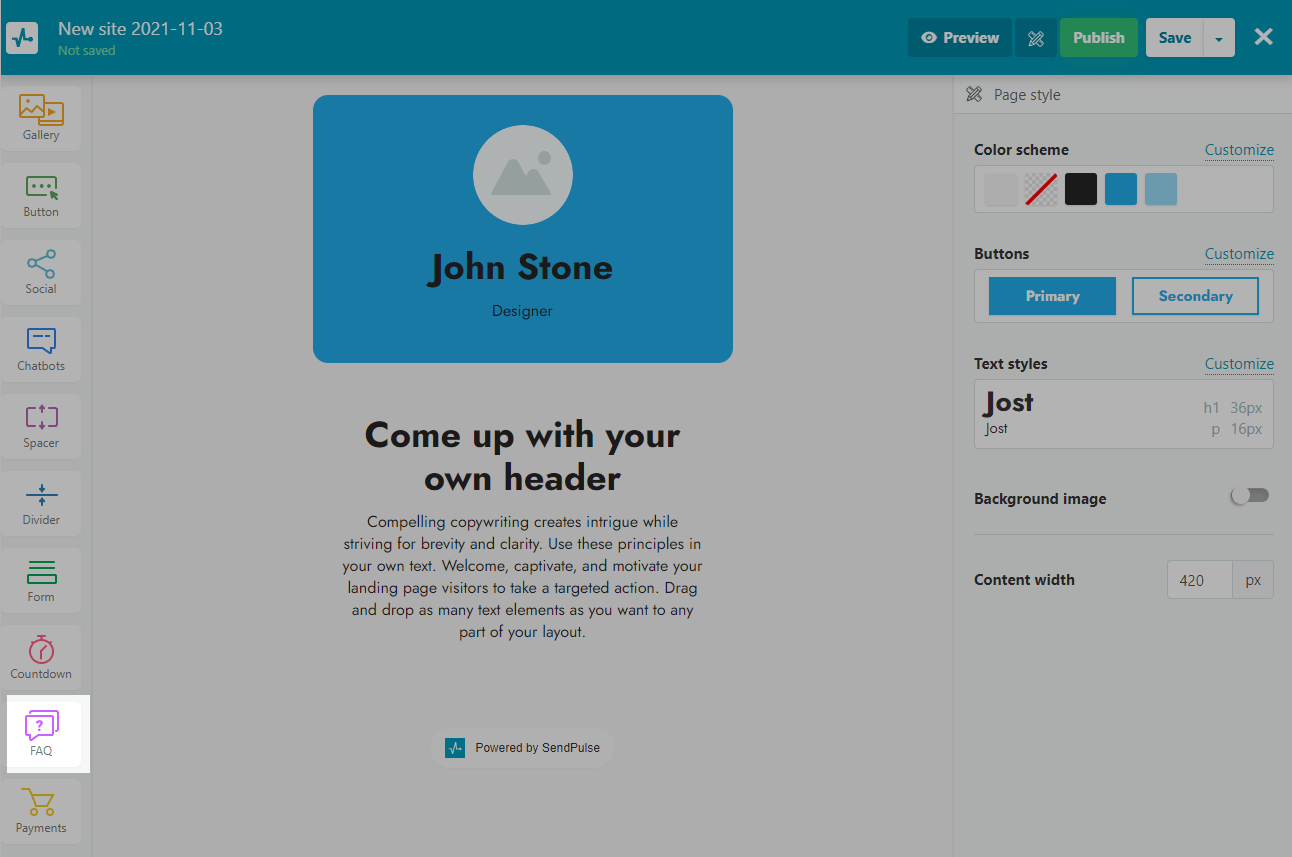Viewport: 1292px width, 857px height.
Task: Pick the Spacer widget icon
Action: (41, 426)
